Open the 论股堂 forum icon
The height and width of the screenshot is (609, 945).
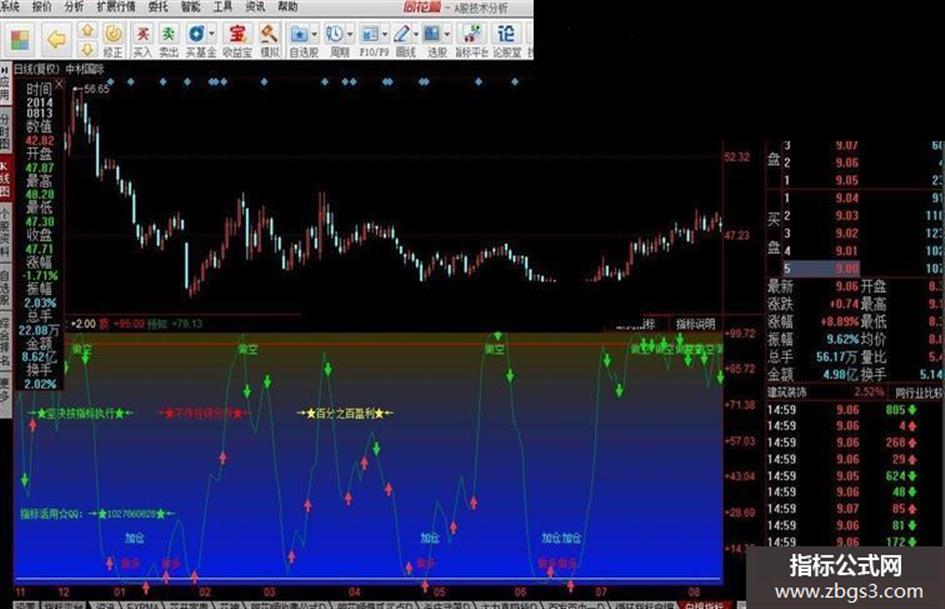pos(506,40)
